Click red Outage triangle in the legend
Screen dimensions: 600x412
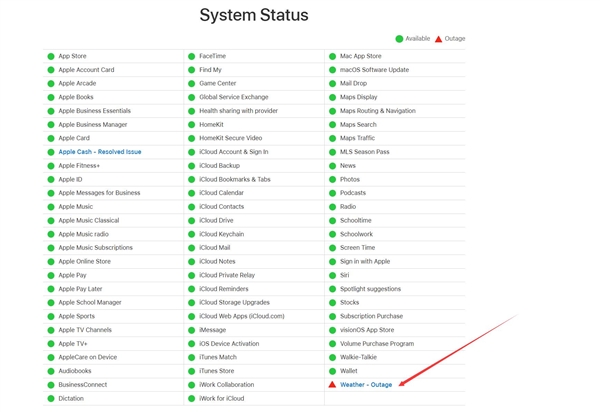point(438,38)
